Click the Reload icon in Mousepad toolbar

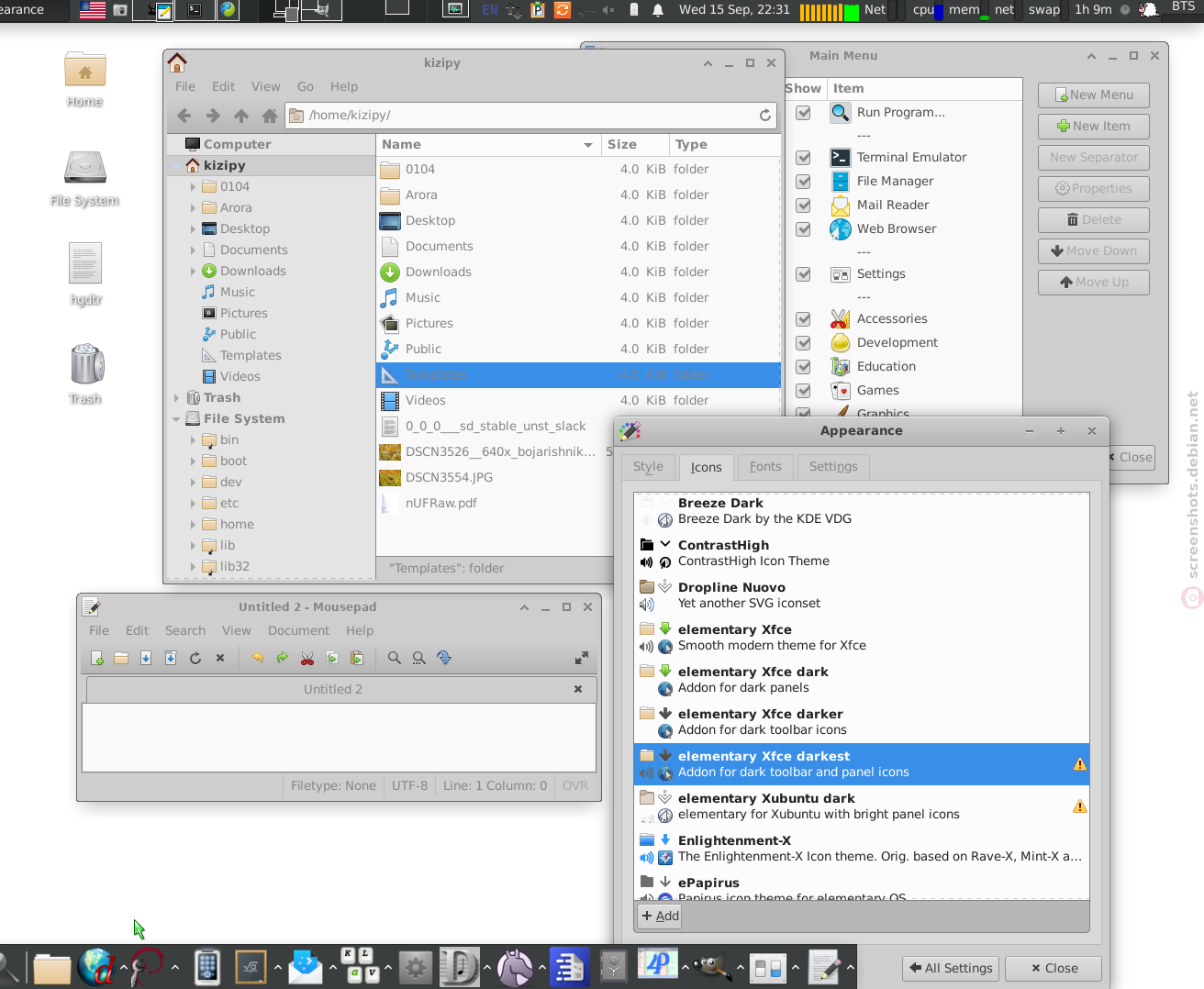click(x=195, y=658)
